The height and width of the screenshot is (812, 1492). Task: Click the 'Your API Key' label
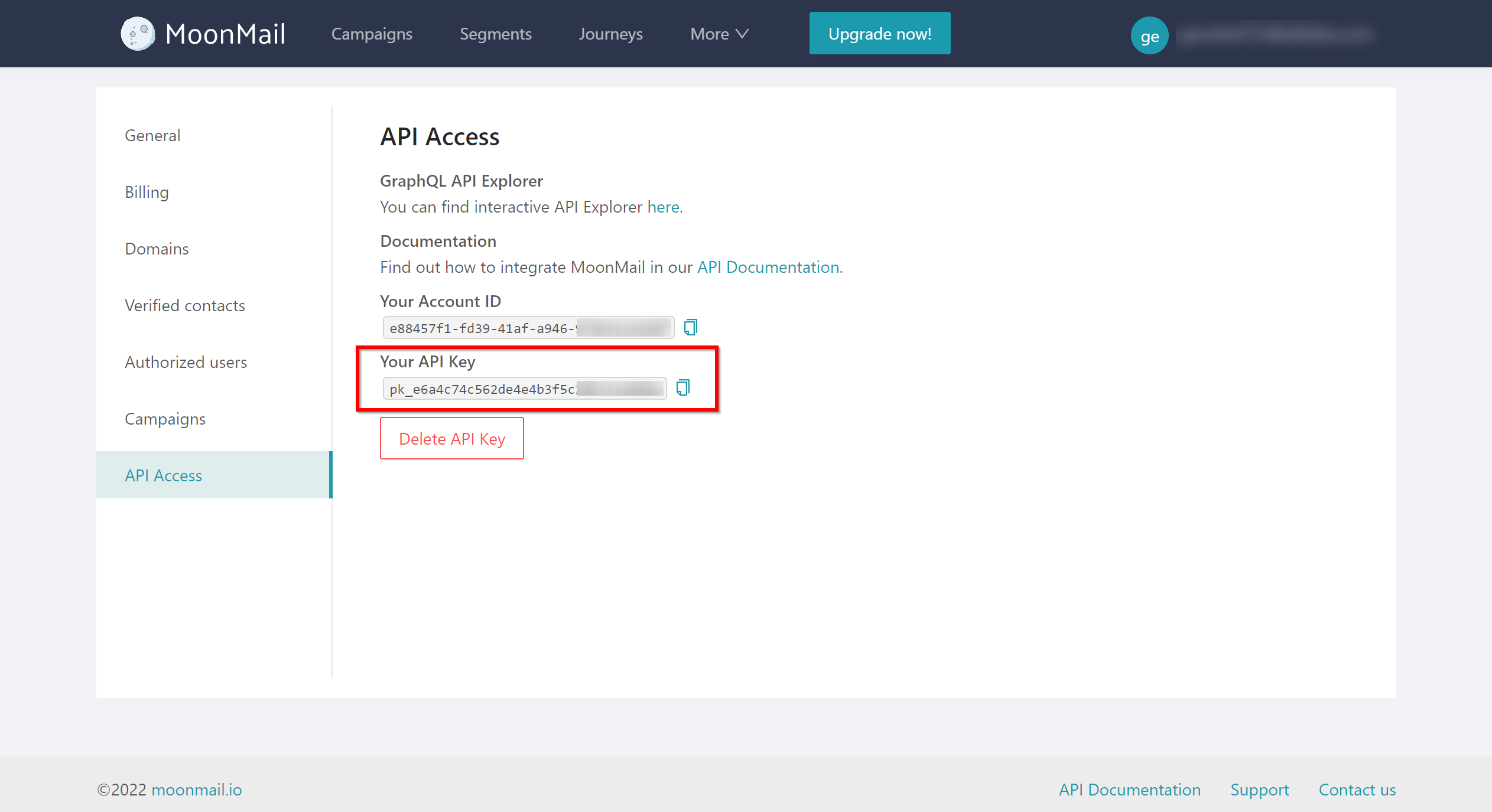click(x=427, y=361)
